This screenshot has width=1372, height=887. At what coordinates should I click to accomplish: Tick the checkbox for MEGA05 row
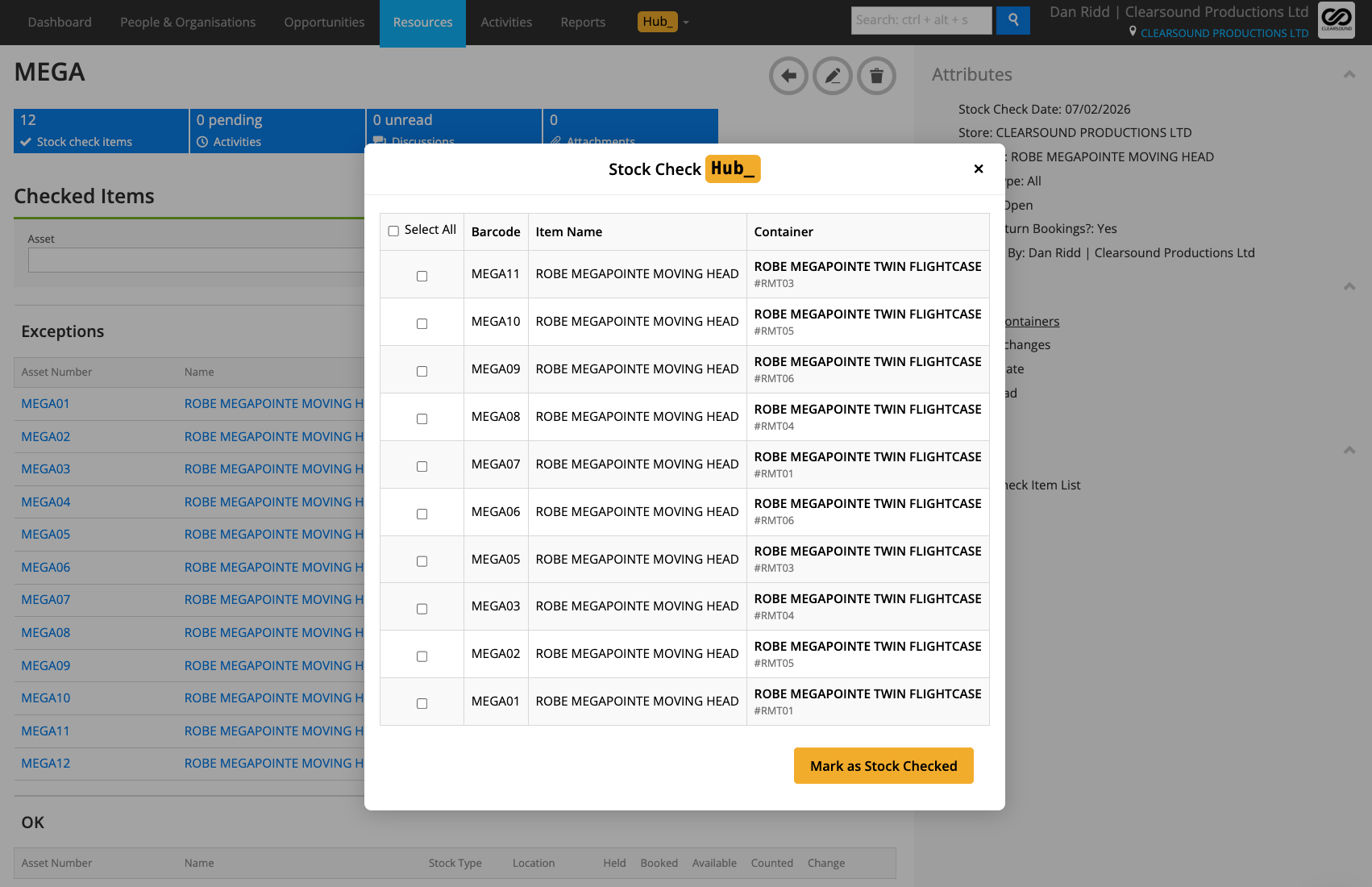422,561
